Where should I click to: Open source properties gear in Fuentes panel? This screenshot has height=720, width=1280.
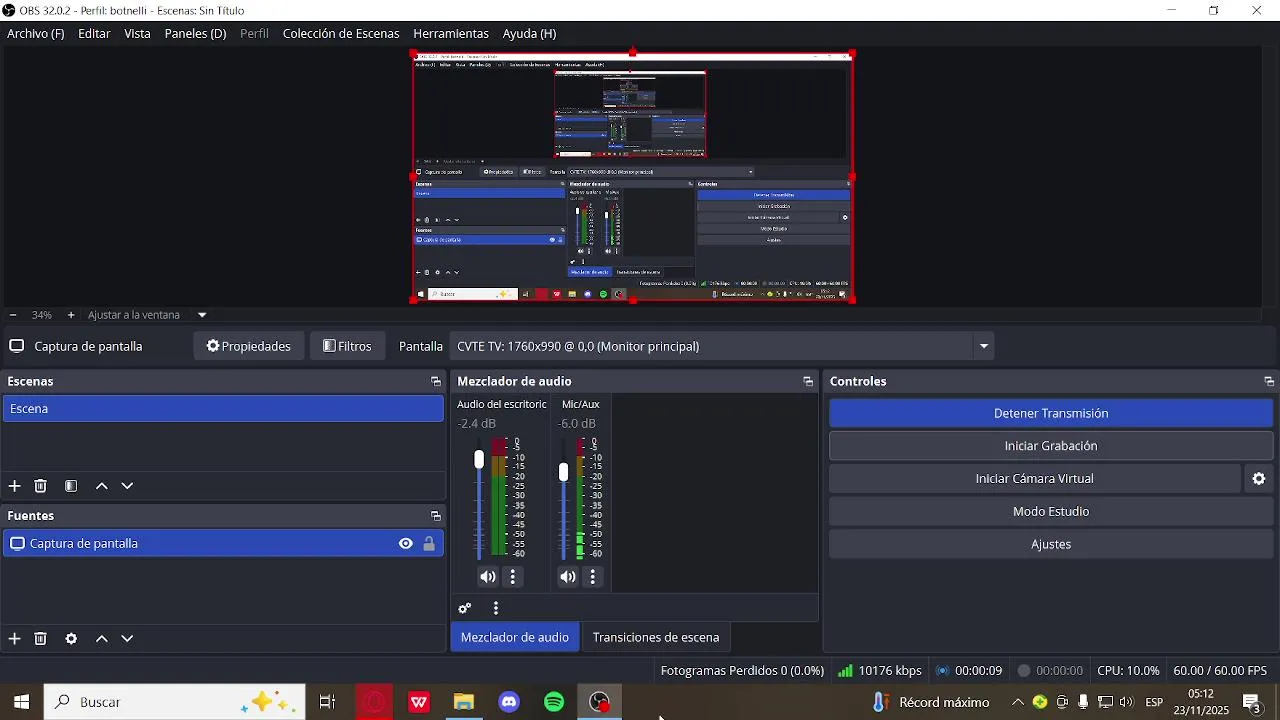pos(71,639)
